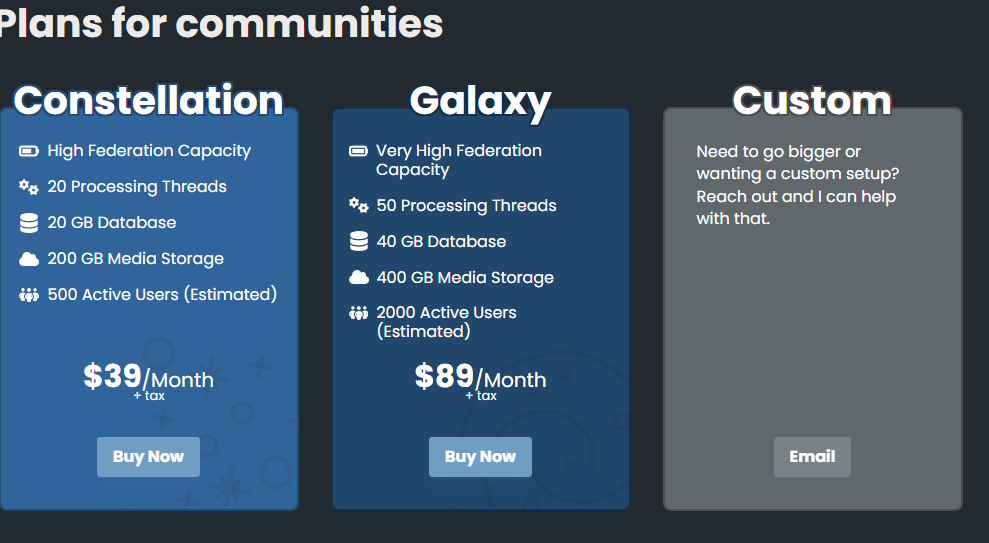Click the database icon beside 40 GB Database
Viewport: 989px width, 543px height.
coord(358,242)
